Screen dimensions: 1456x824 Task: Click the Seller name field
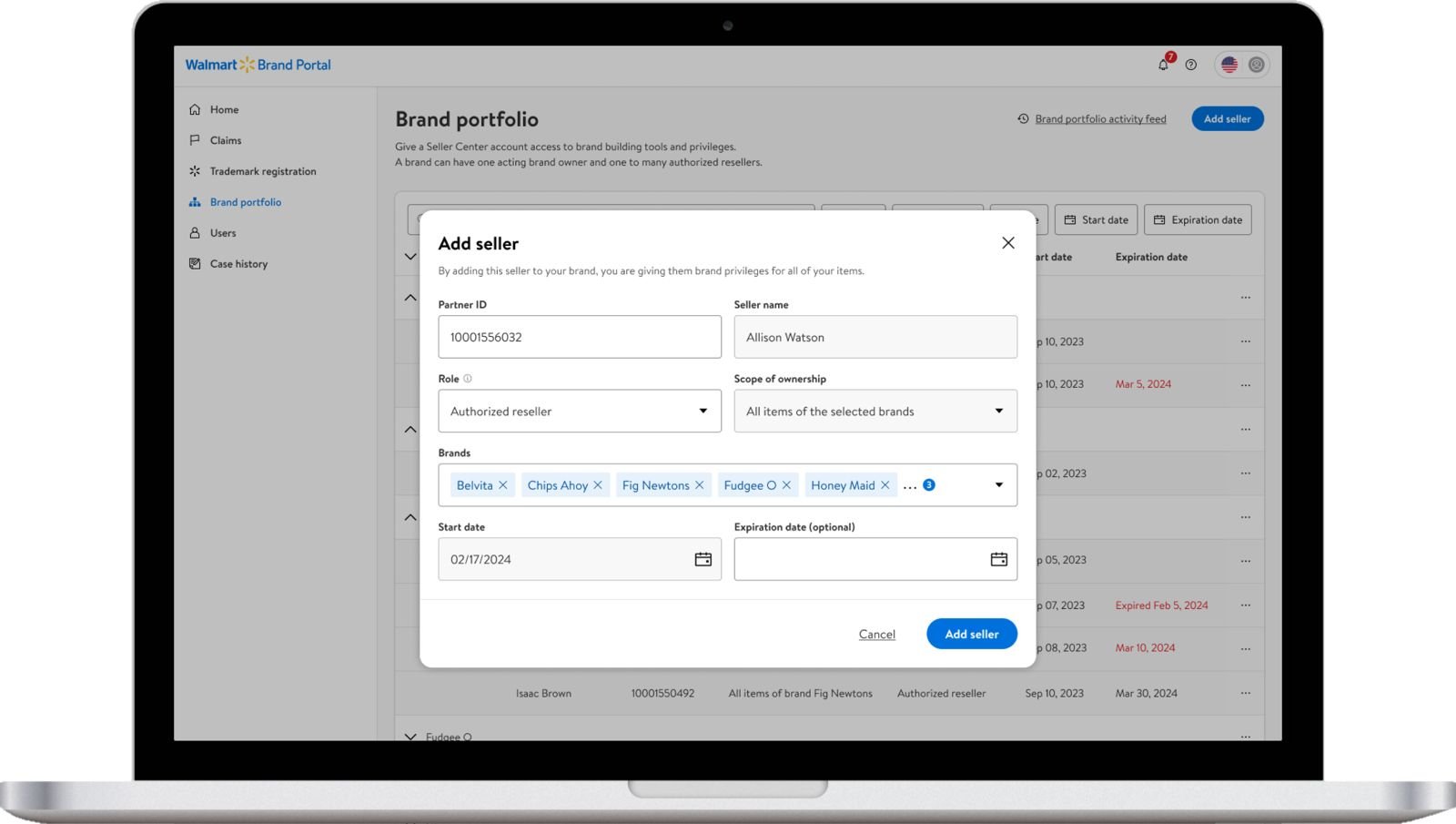click(x=875, y=337)
